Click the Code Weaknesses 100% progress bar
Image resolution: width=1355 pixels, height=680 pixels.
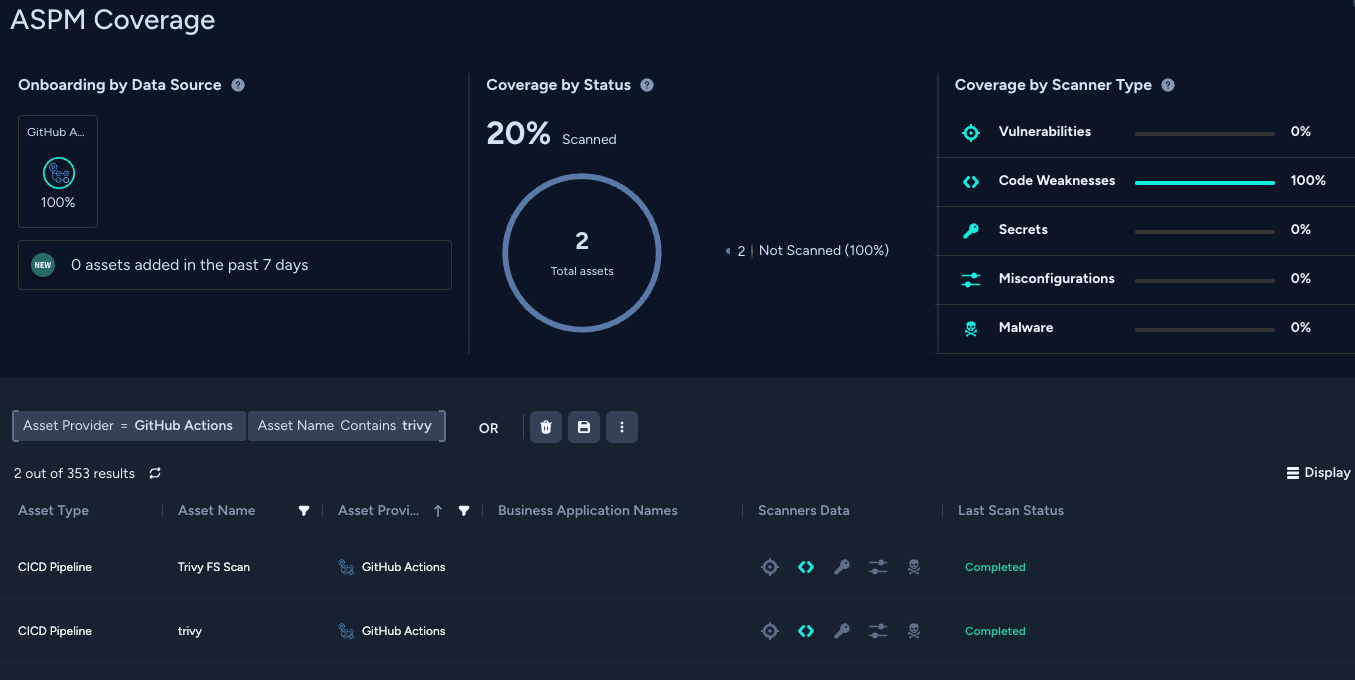[1204, 181]
